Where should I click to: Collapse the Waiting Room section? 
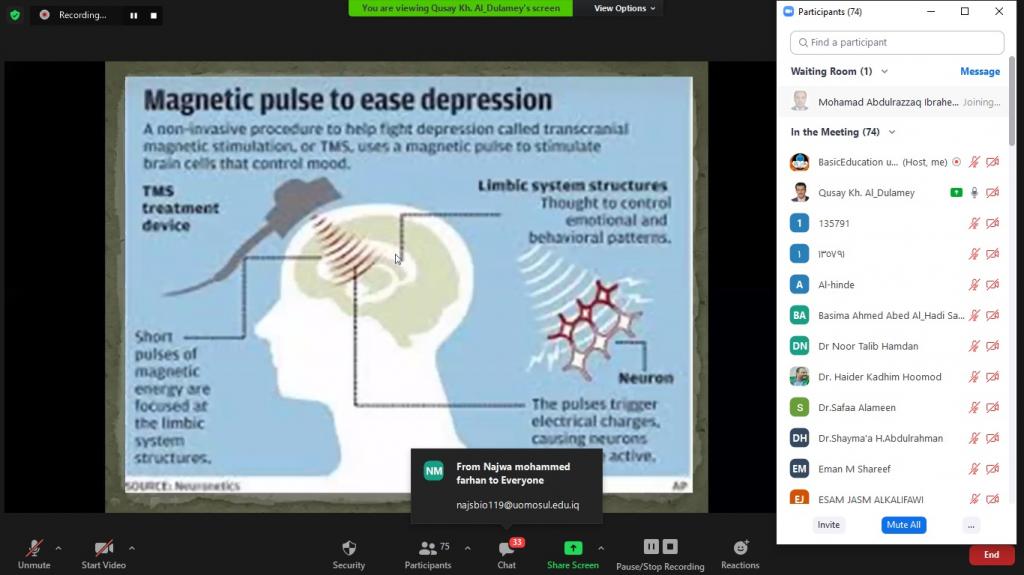click(884, 72)
